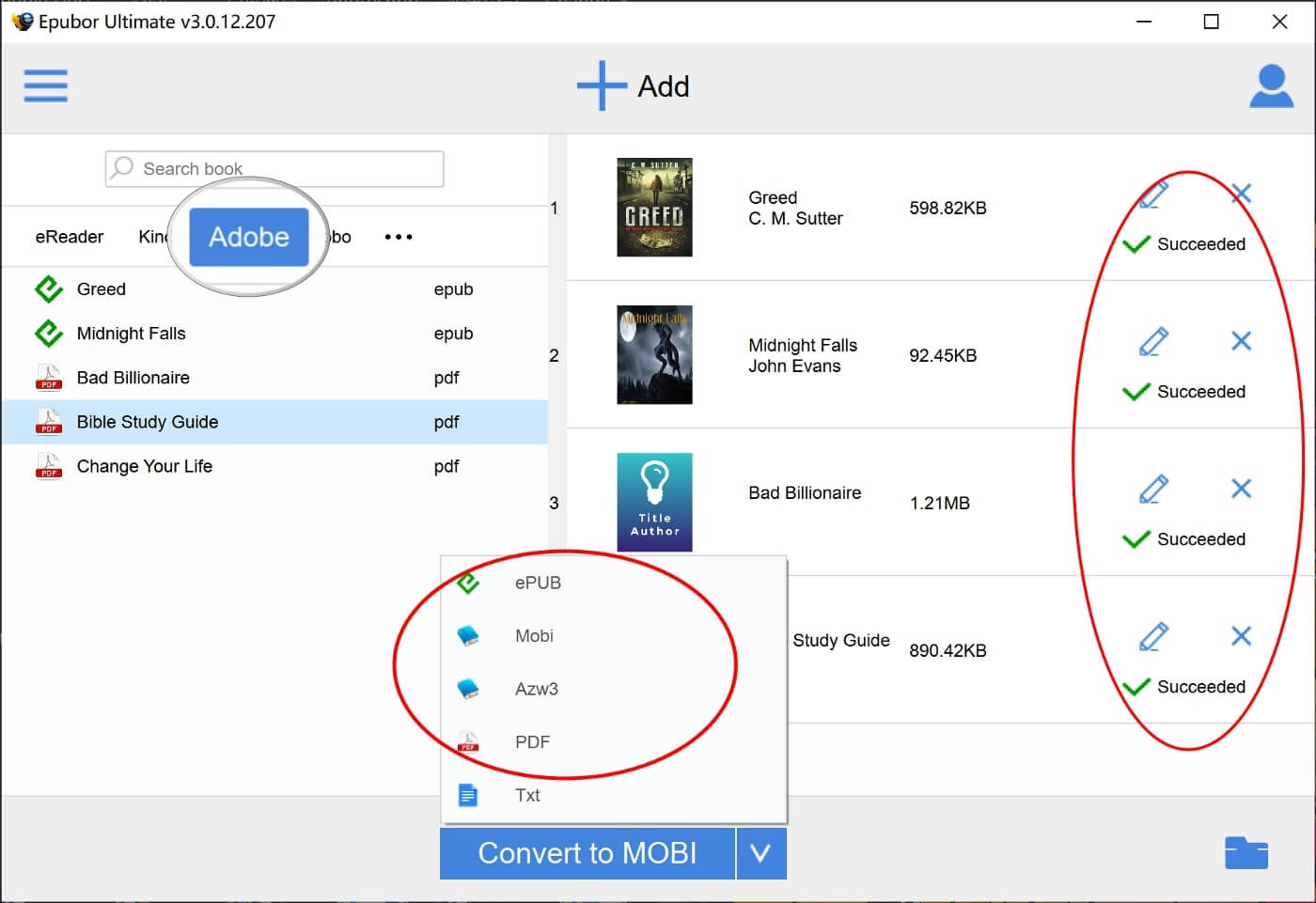Click the 598.82KB file size
The image size is (1316, 903).
click(948, 208)
